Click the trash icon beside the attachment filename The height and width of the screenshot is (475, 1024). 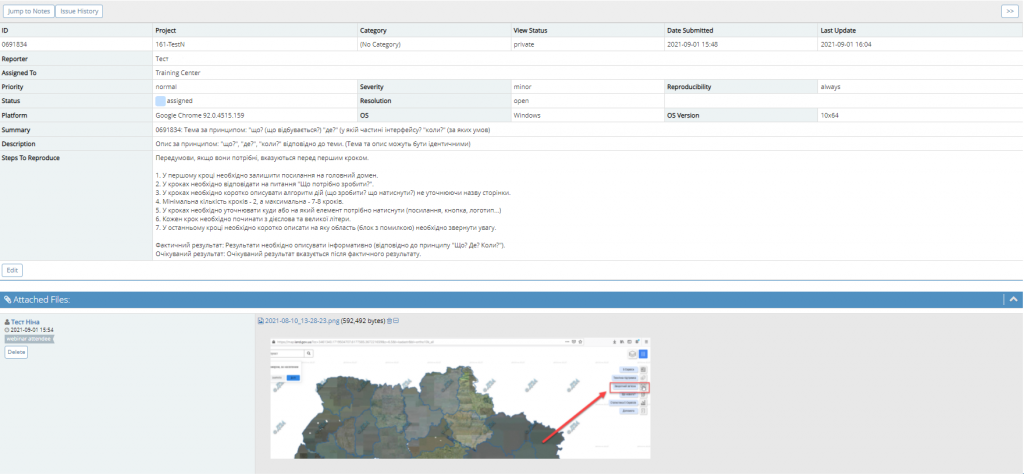pos(389,321)
